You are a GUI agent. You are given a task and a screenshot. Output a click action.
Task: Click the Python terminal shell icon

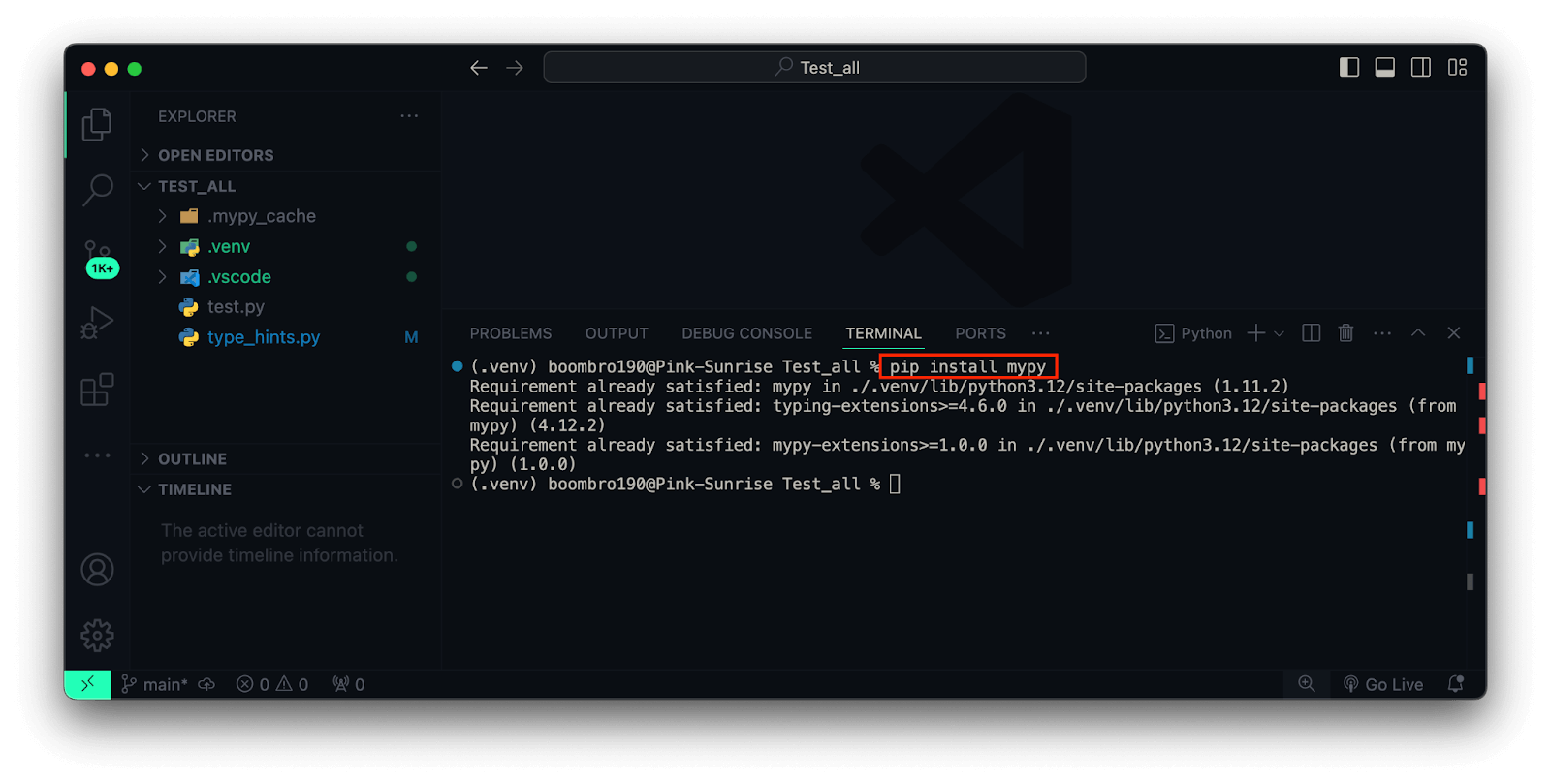(1164, 333)
